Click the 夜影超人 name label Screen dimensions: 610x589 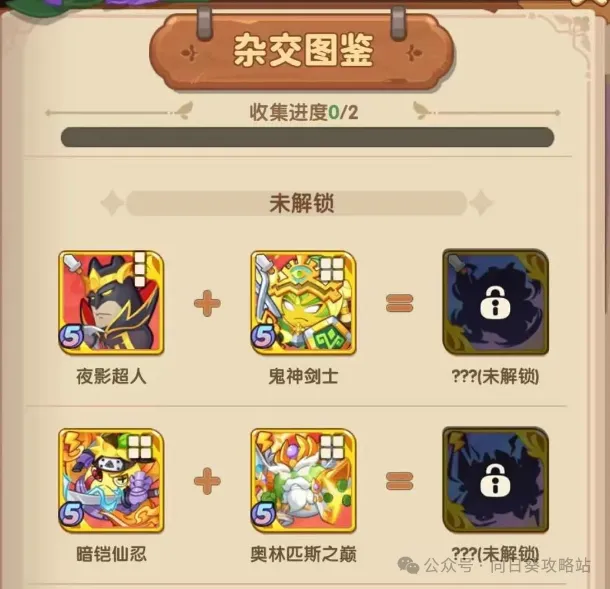pos(111,377)
